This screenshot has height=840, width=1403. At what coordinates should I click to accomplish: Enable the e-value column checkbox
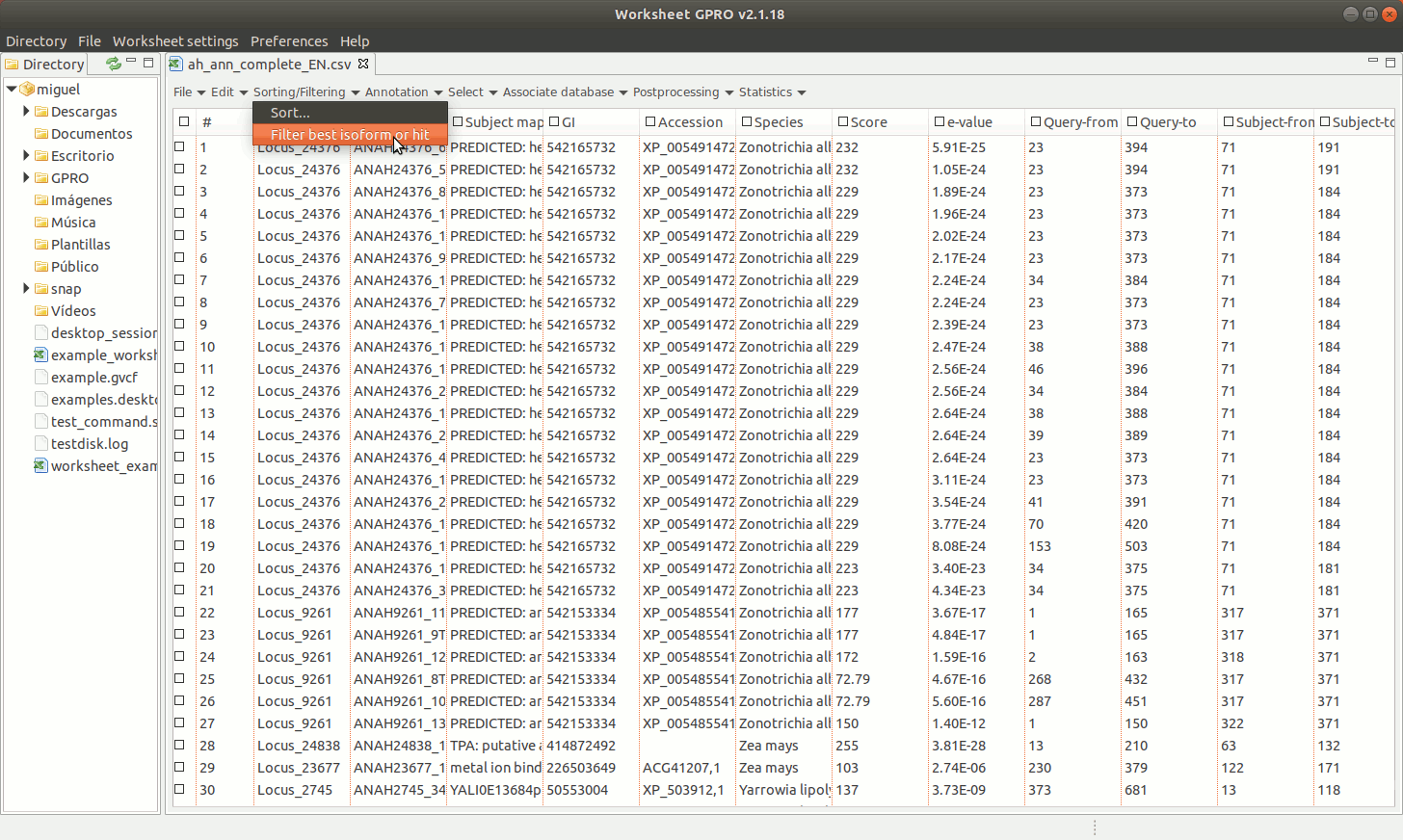pos(940,122)
